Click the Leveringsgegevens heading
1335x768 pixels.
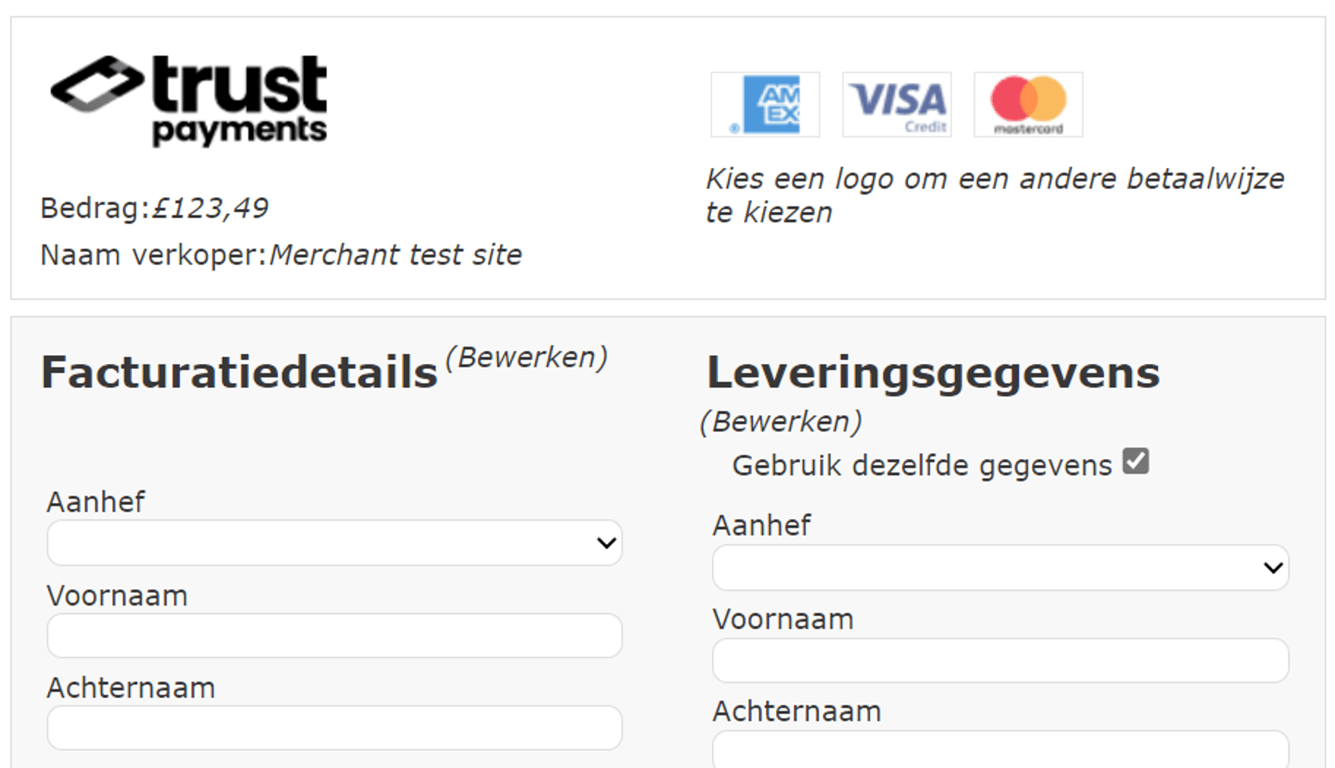(x=933, y=373)
